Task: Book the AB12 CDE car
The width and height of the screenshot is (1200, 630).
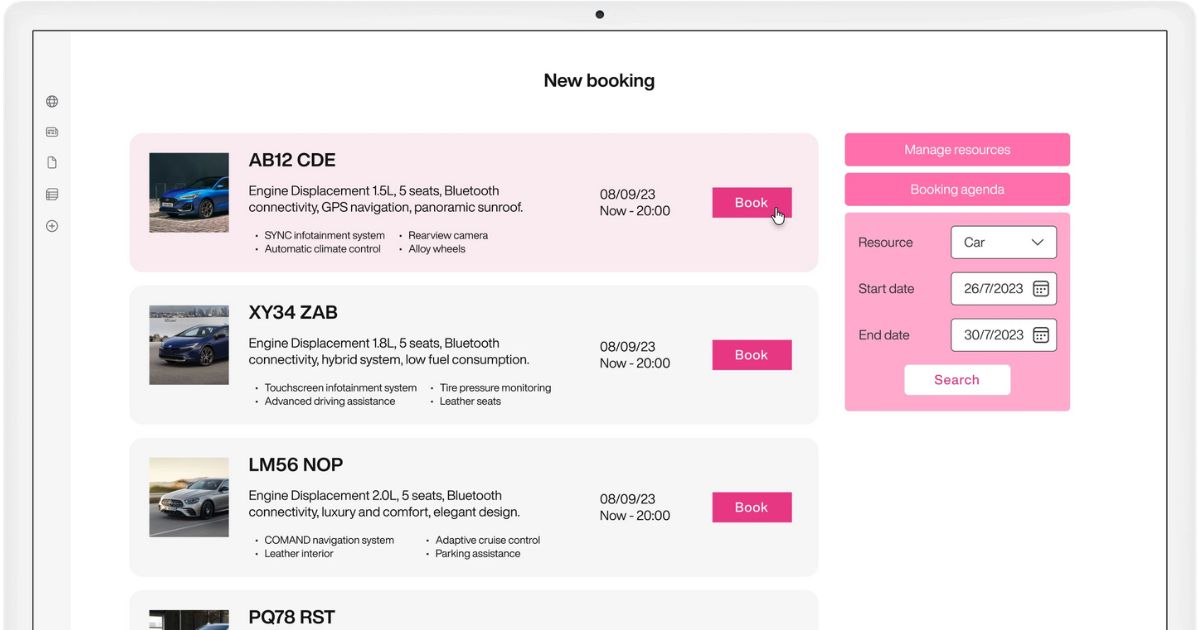Action: [x=751, y=203]
